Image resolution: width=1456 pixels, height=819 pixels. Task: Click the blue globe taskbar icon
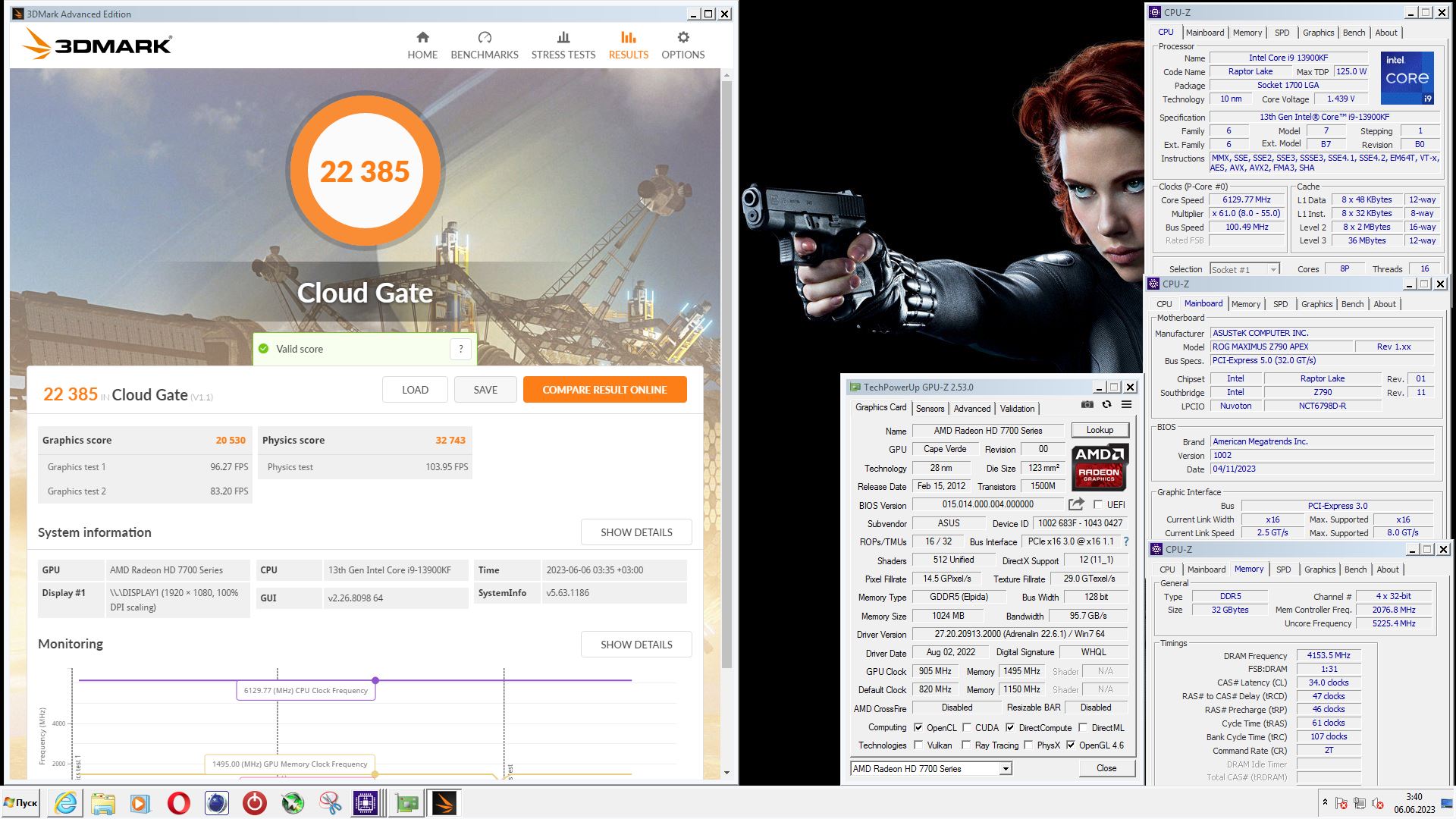pos(216,803)
